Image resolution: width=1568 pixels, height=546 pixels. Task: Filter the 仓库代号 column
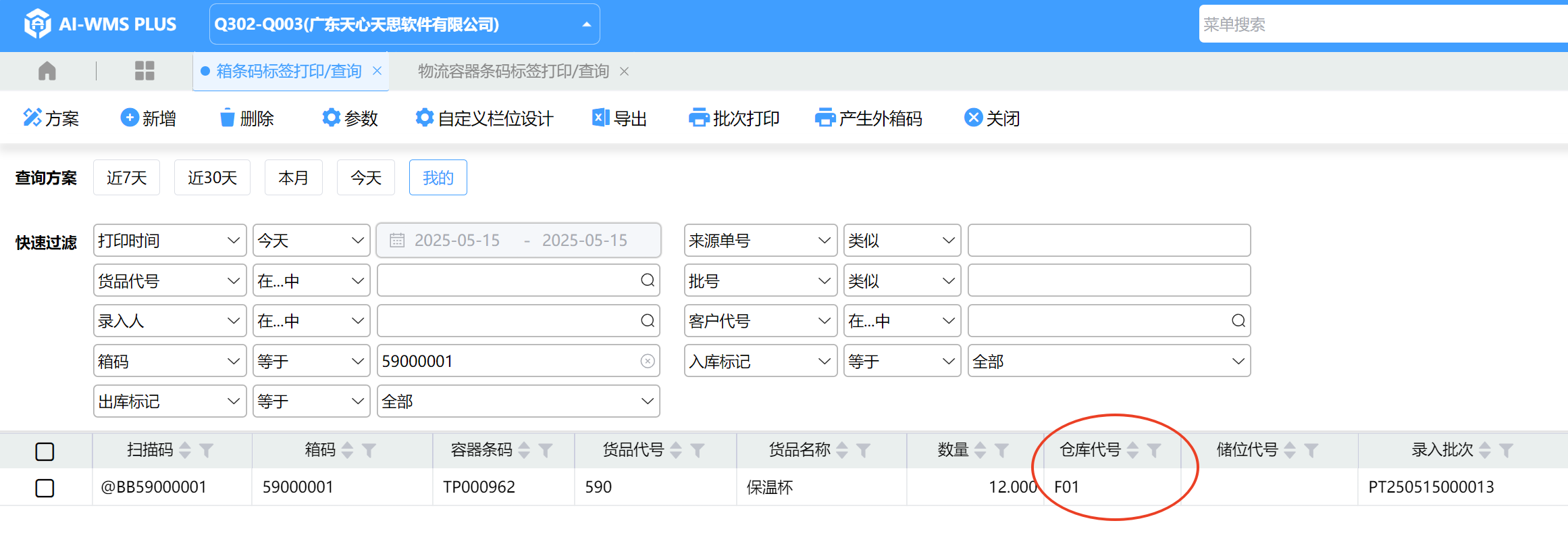(x=1154, y=450)
